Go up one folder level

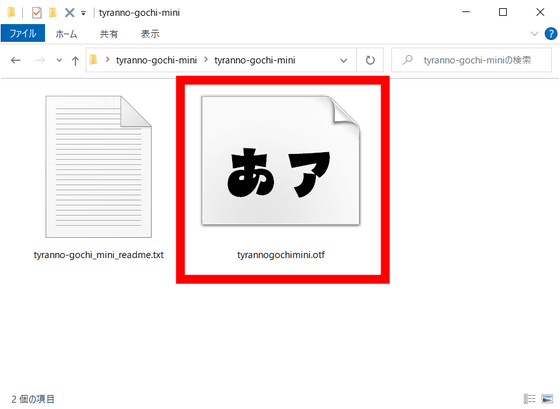[75, 61]
